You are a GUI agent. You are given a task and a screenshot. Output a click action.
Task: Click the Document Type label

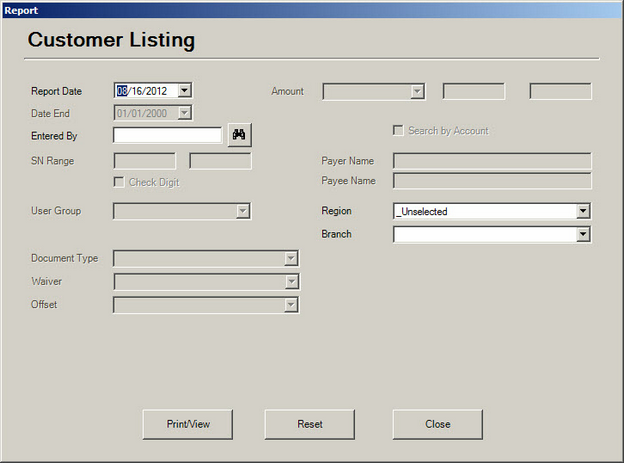(x=64, y=258)
